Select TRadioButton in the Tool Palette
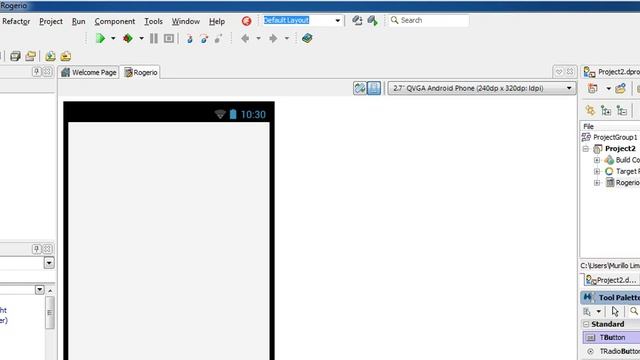 click(x=611, y=351)
